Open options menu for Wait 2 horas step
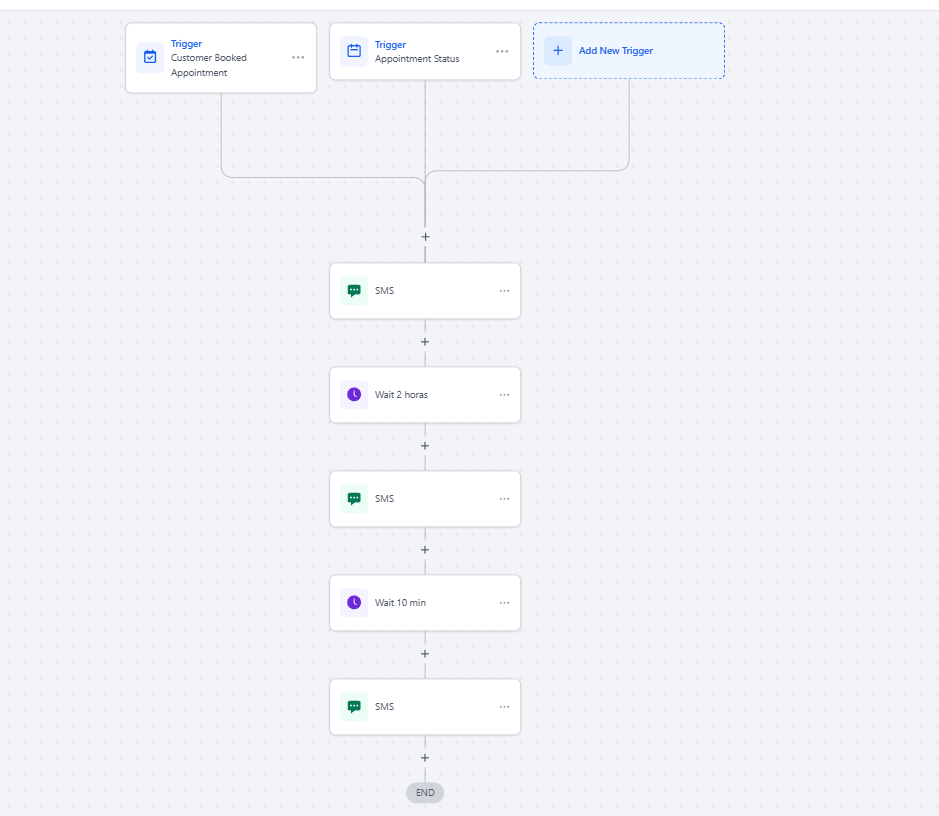 point(504,395)
